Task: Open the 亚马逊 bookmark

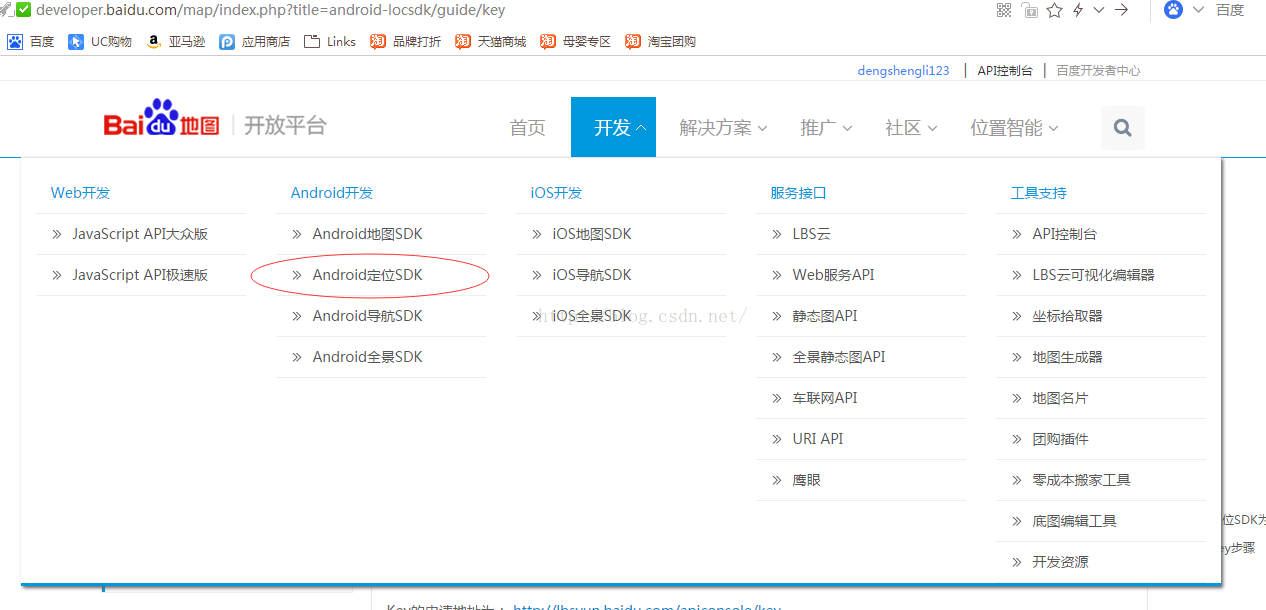Action: pos(175,41)
